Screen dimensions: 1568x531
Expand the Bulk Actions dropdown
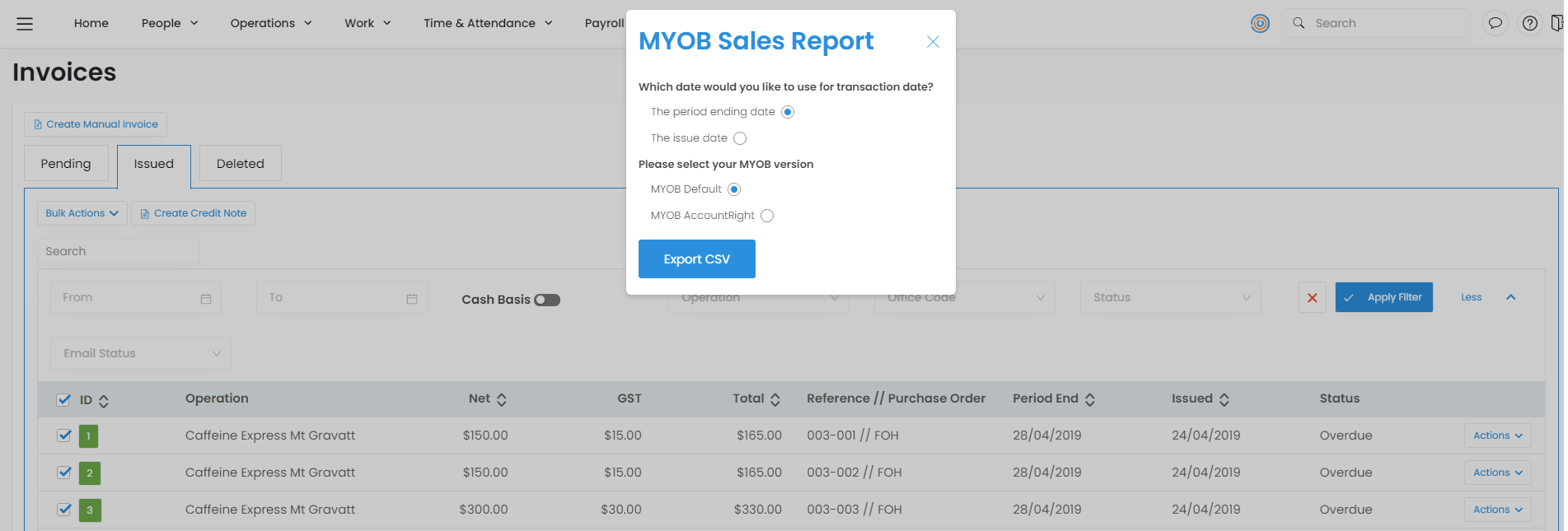pos(82,213)
